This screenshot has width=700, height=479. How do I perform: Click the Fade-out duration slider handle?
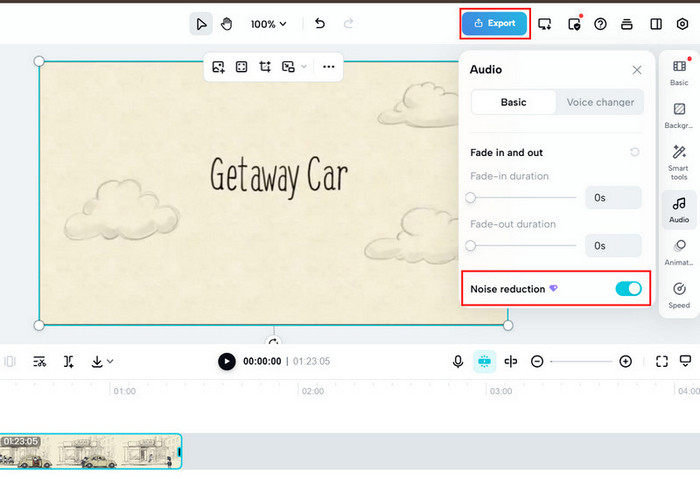coord(471,246)
